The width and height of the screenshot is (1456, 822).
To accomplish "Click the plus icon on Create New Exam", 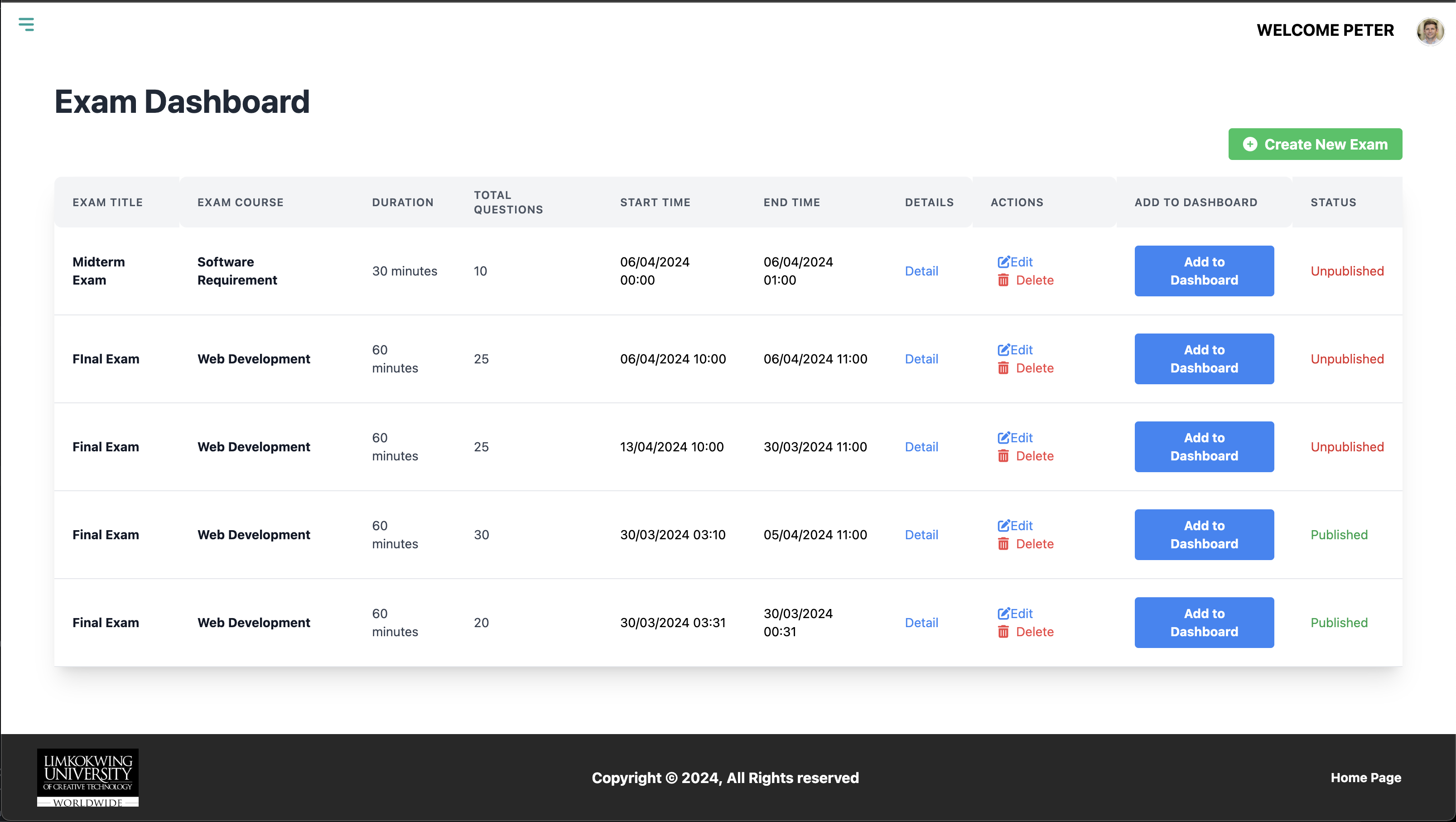I will tap(1250, 144).
